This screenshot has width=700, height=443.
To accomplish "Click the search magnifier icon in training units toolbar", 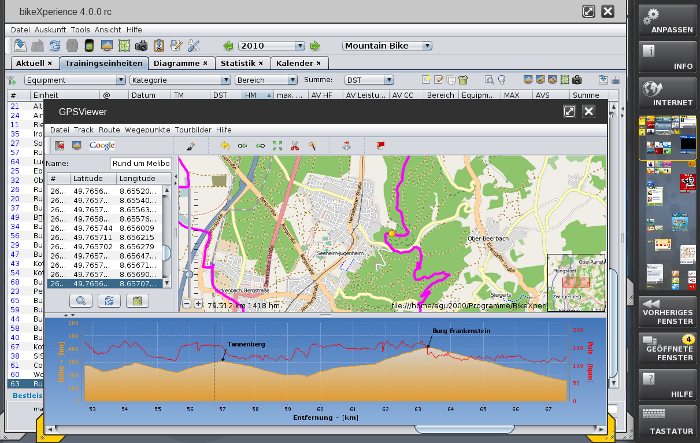I will coord(489,80).
